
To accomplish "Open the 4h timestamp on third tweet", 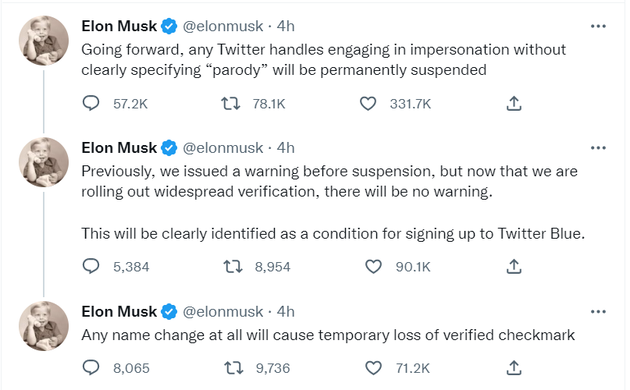I will [x=286, y=312].
